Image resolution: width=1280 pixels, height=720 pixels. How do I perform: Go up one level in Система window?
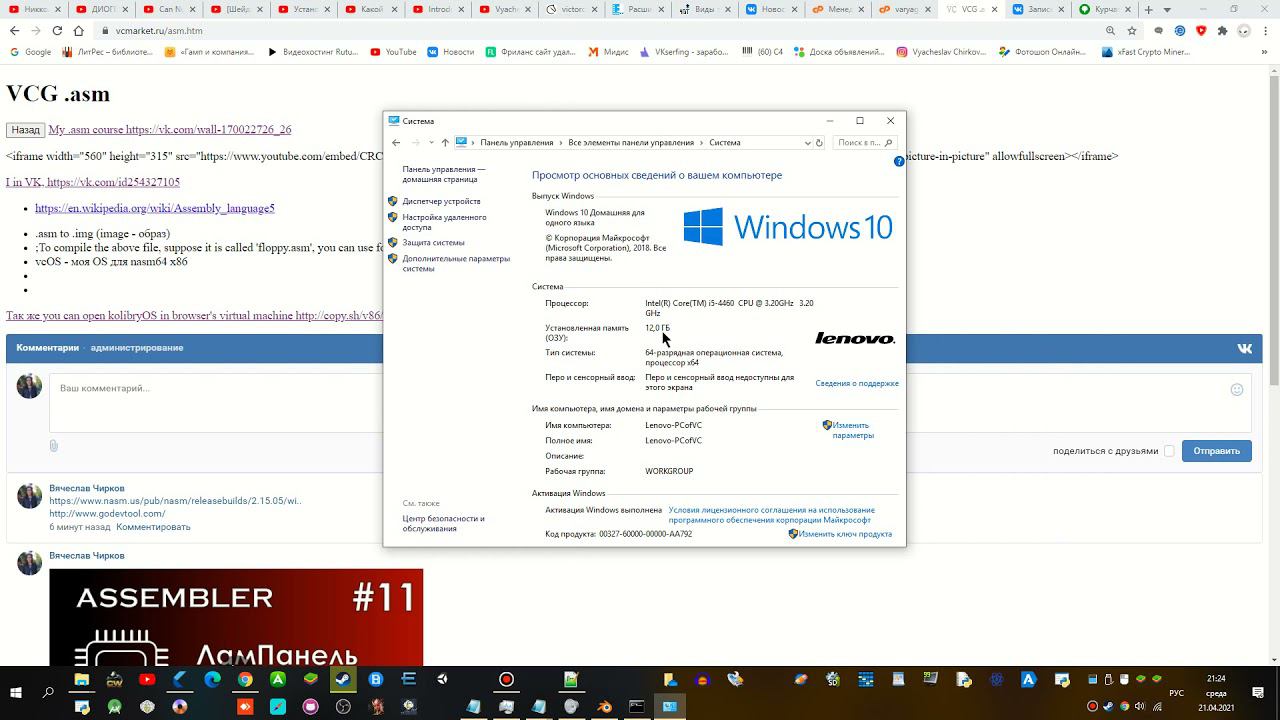pyautogui.click(x=445, y=143)
